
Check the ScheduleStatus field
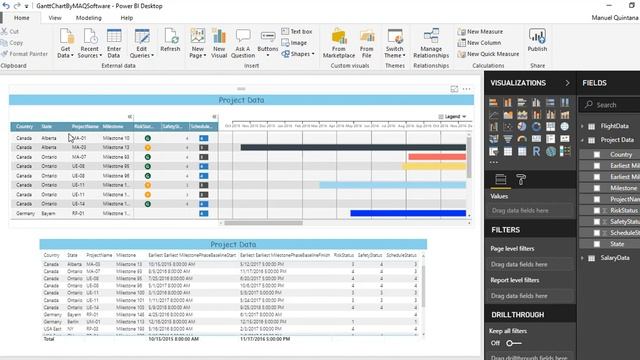click(597, 233)
